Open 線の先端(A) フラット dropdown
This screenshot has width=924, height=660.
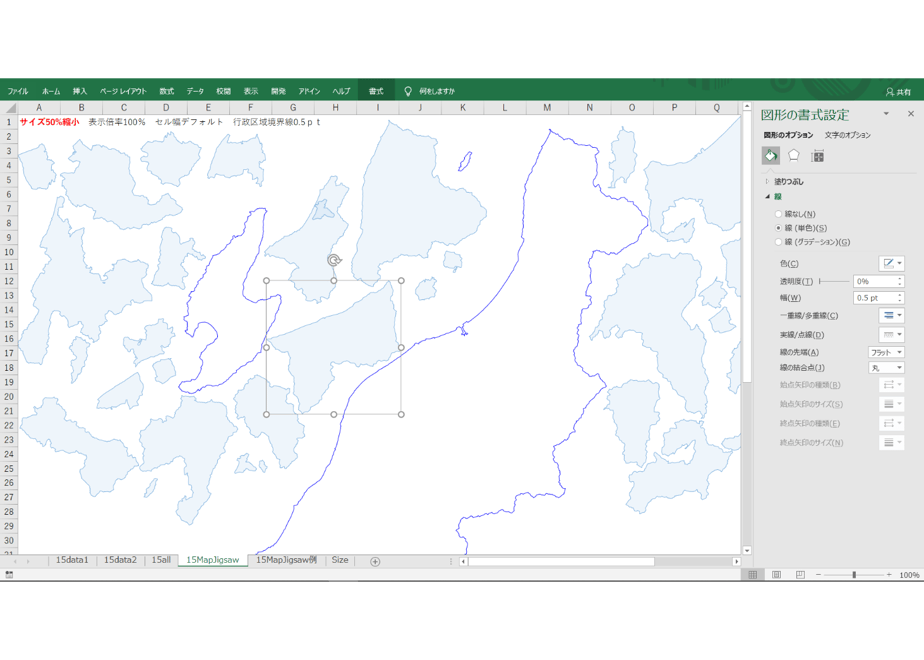pyautogui.click(x=886, y=352)
